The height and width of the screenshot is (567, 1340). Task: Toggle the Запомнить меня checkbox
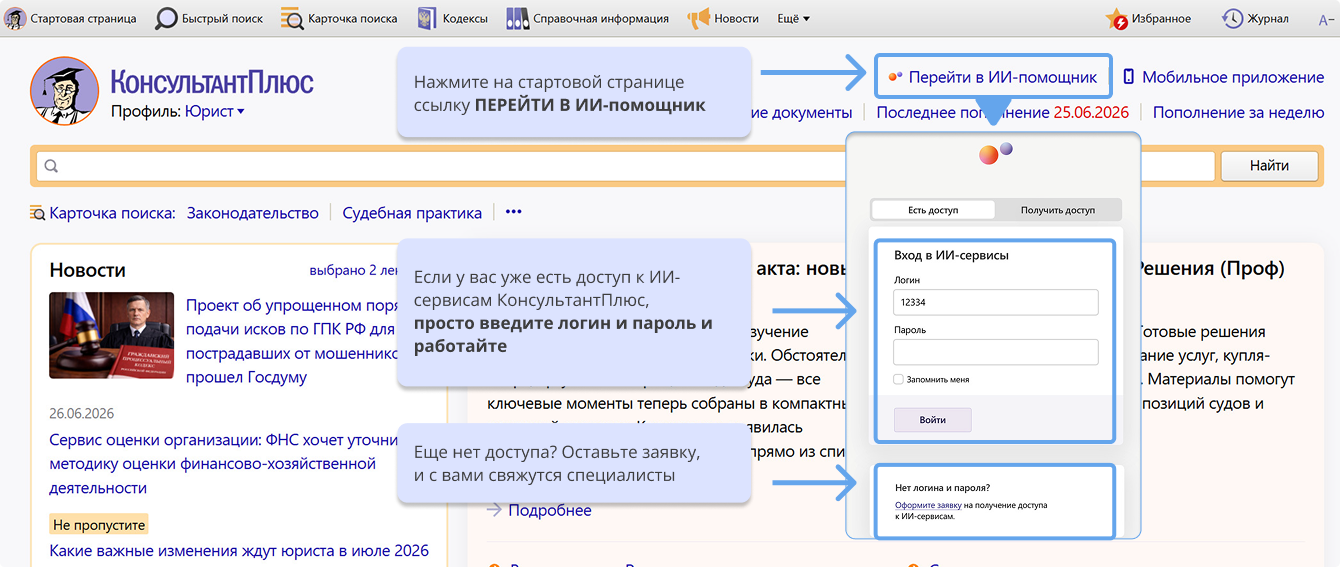898,380
